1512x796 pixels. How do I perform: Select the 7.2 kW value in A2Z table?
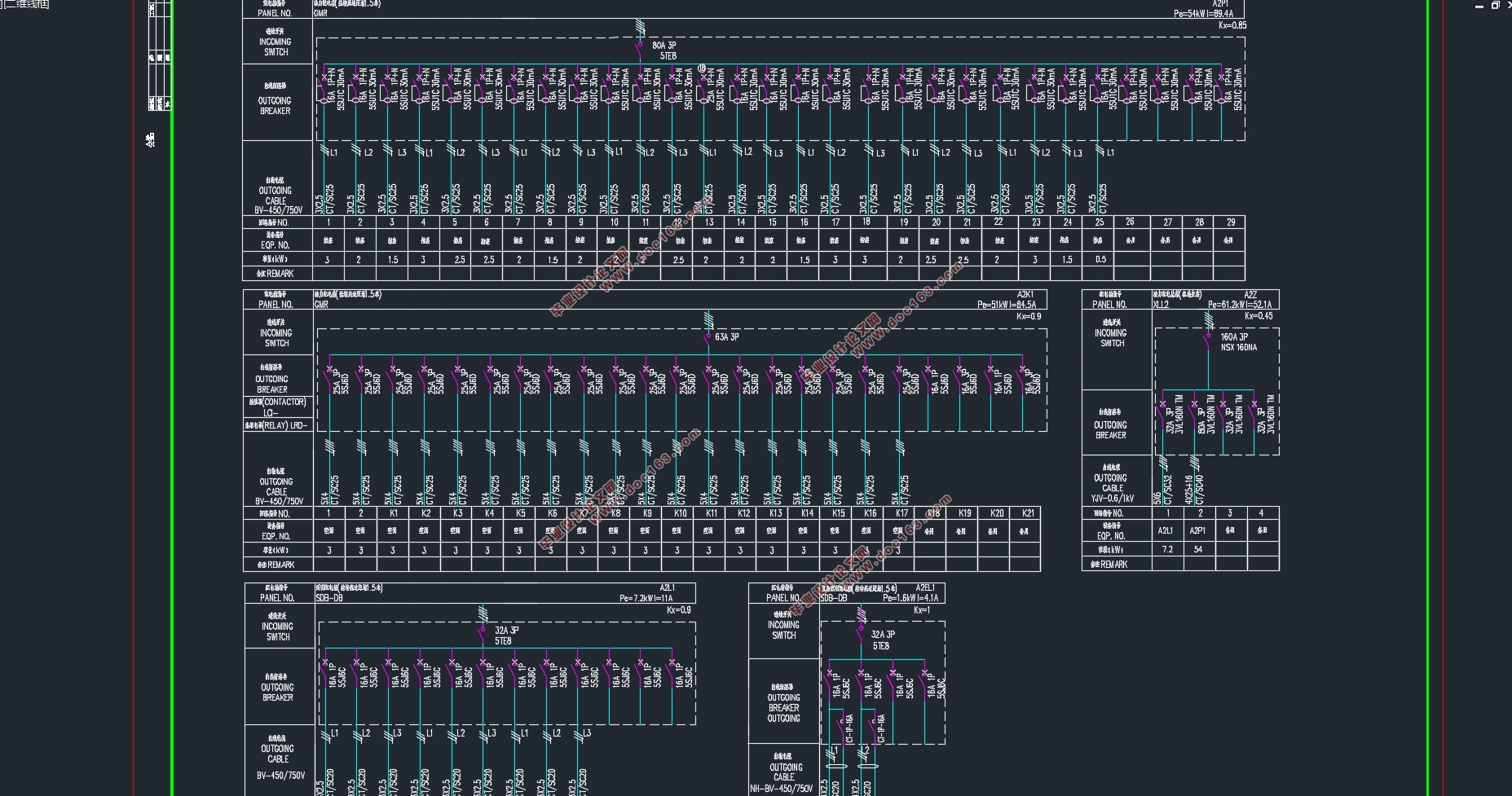(1167, 549)
